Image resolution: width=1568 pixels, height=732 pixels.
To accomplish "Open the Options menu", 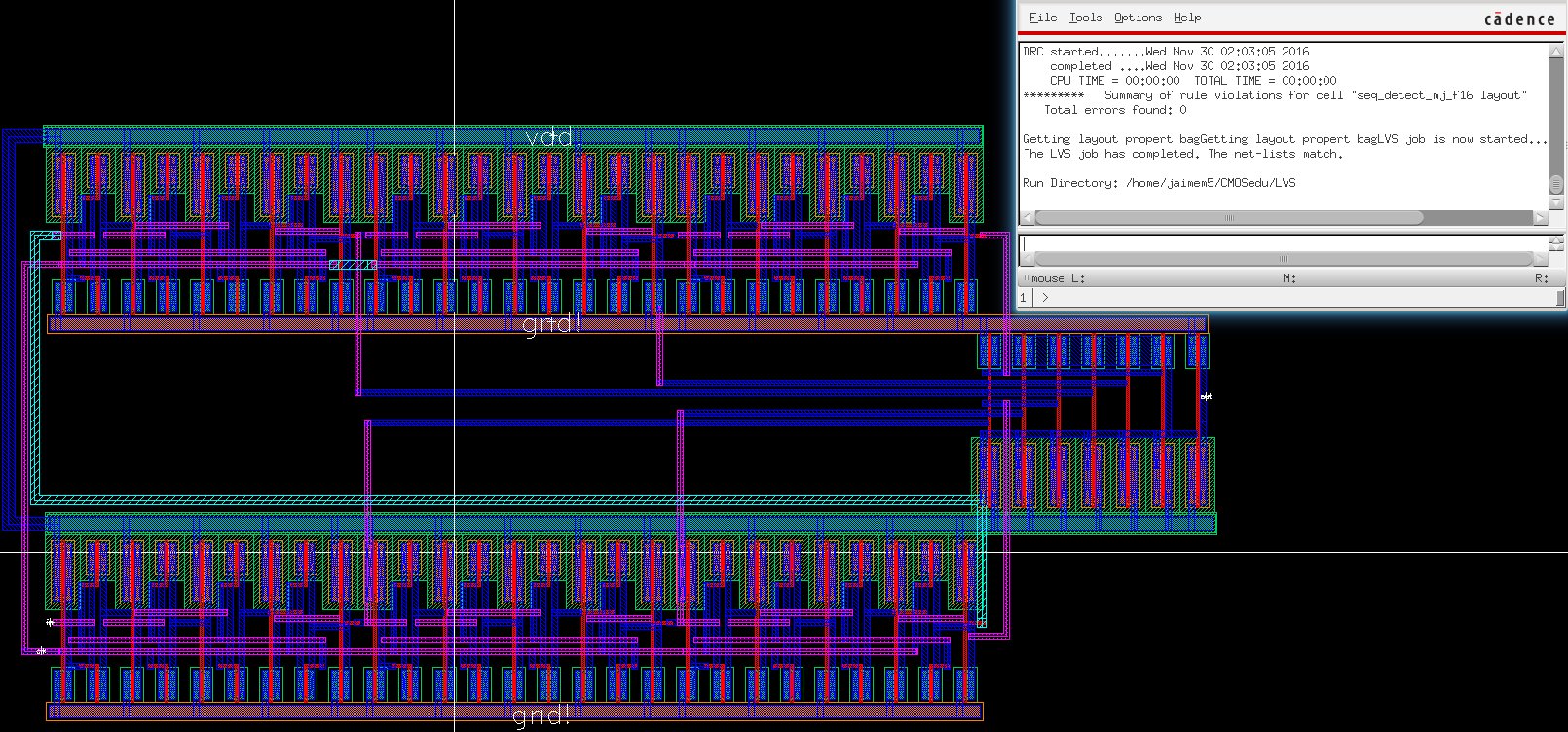I will point(1138,18).
